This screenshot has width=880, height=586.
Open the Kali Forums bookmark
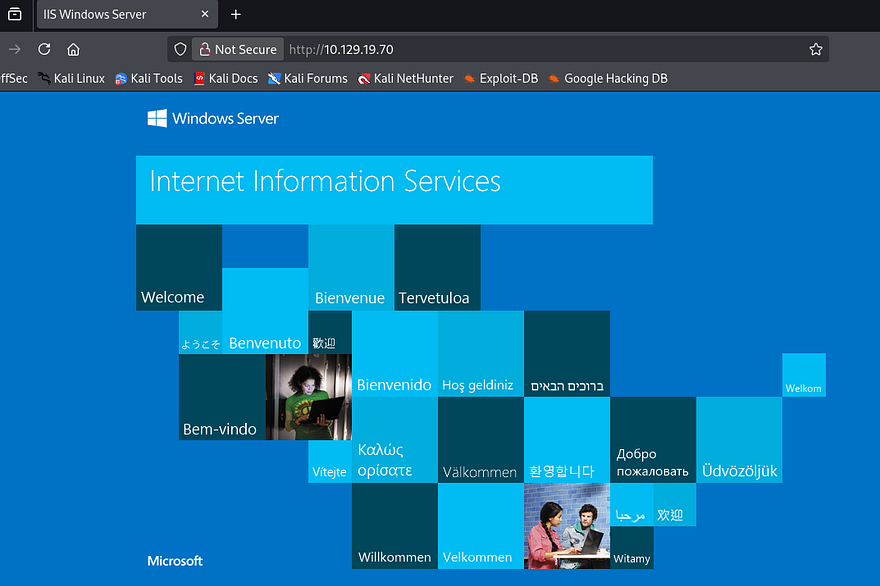point(308,78)
